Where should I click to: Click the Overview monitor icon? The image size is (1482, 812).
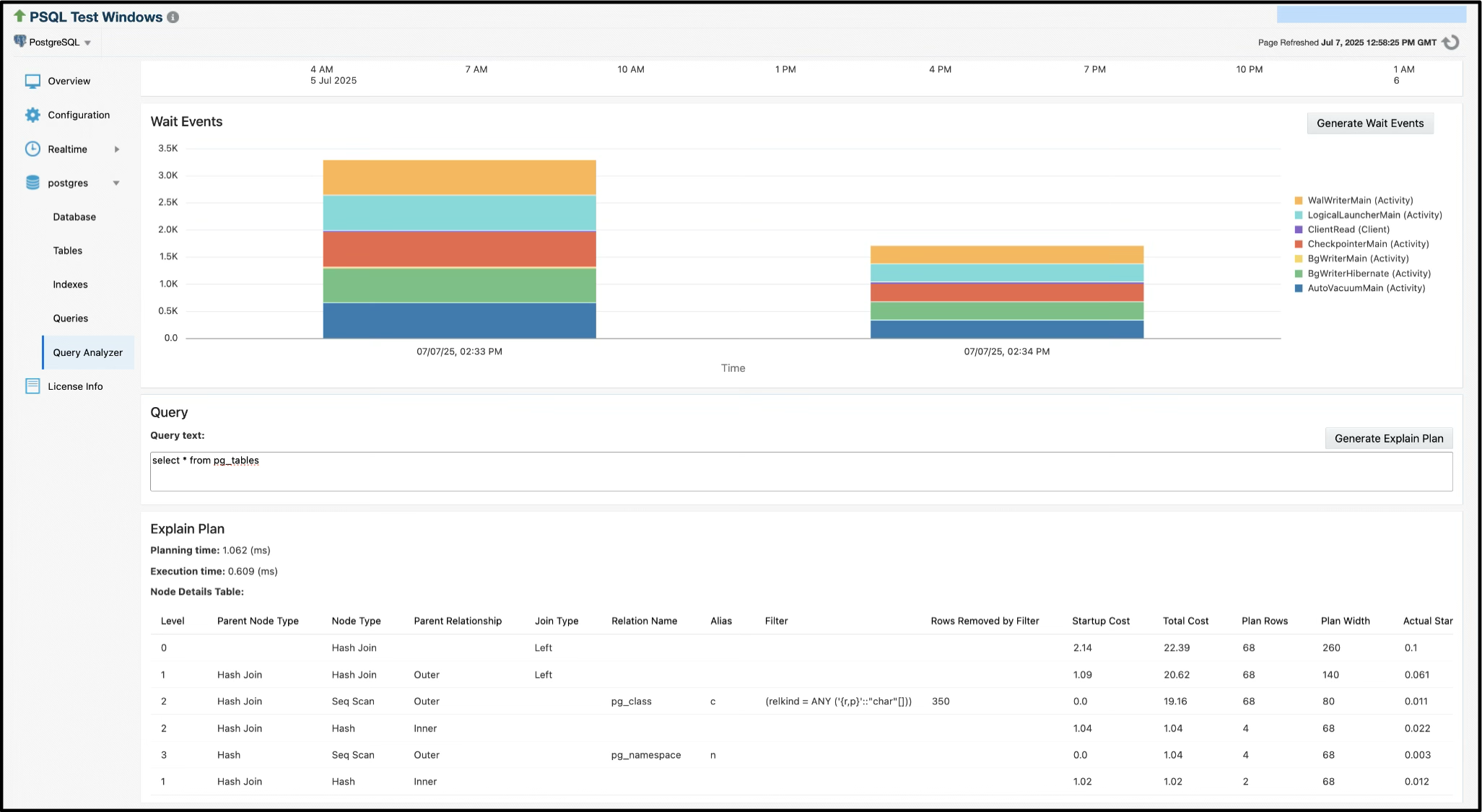pyautogui.click(x=32, y=81)
